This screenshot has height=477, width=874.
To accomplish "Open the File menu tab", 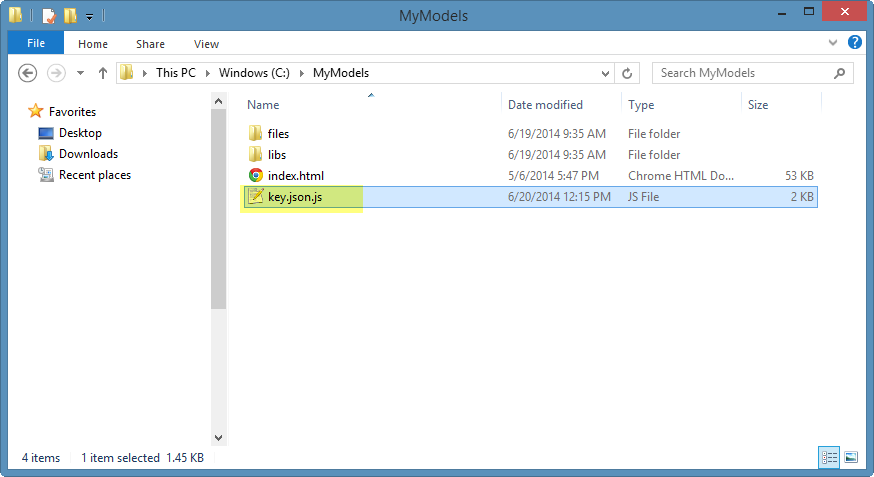I will (36, 43).
